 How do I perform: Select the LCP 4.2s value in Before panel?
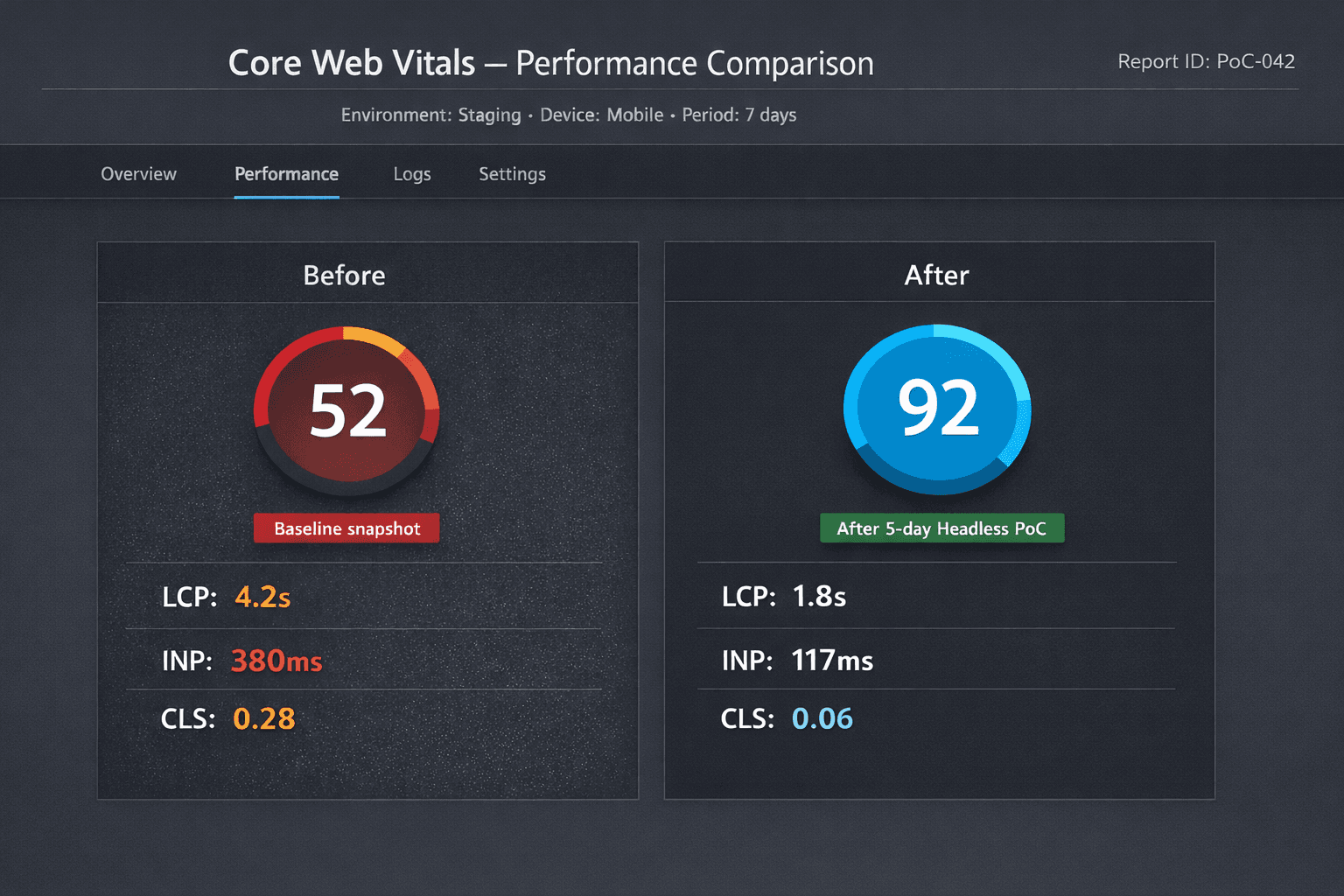[262, 597]
